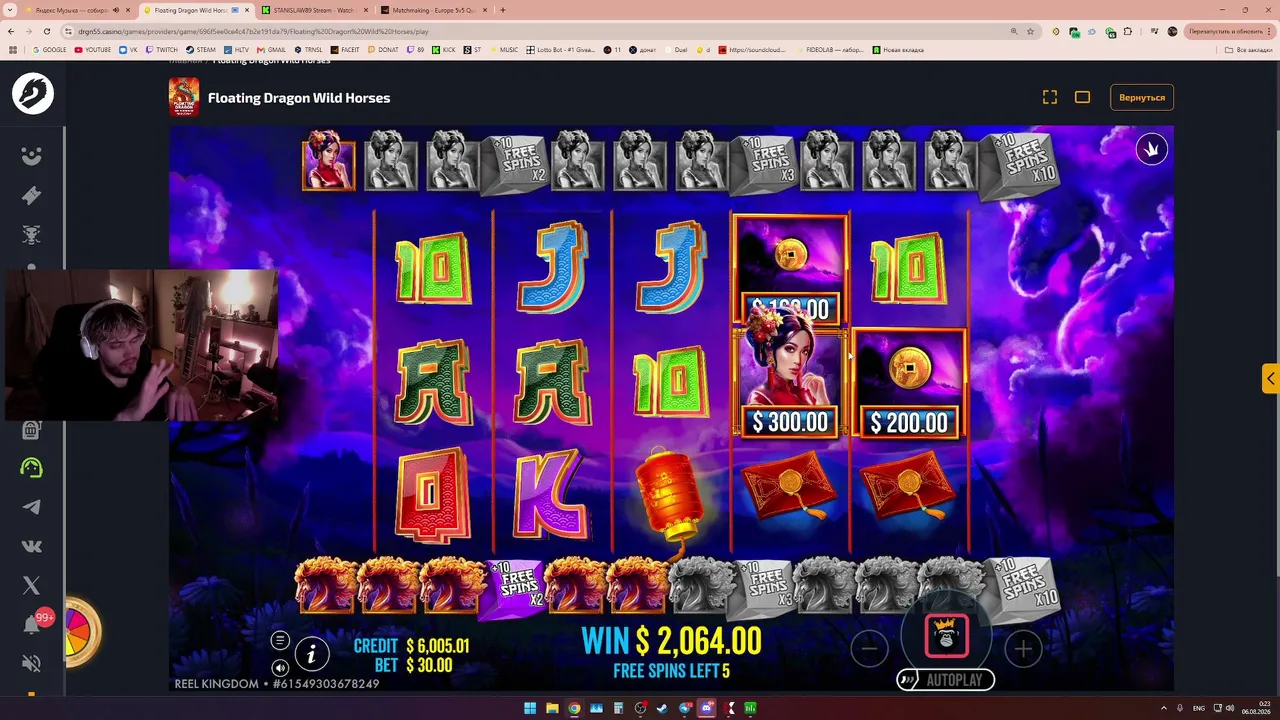Viewport: 1280px width, 720px height.
Task: Reload the current page
Action: click(46, 31)
